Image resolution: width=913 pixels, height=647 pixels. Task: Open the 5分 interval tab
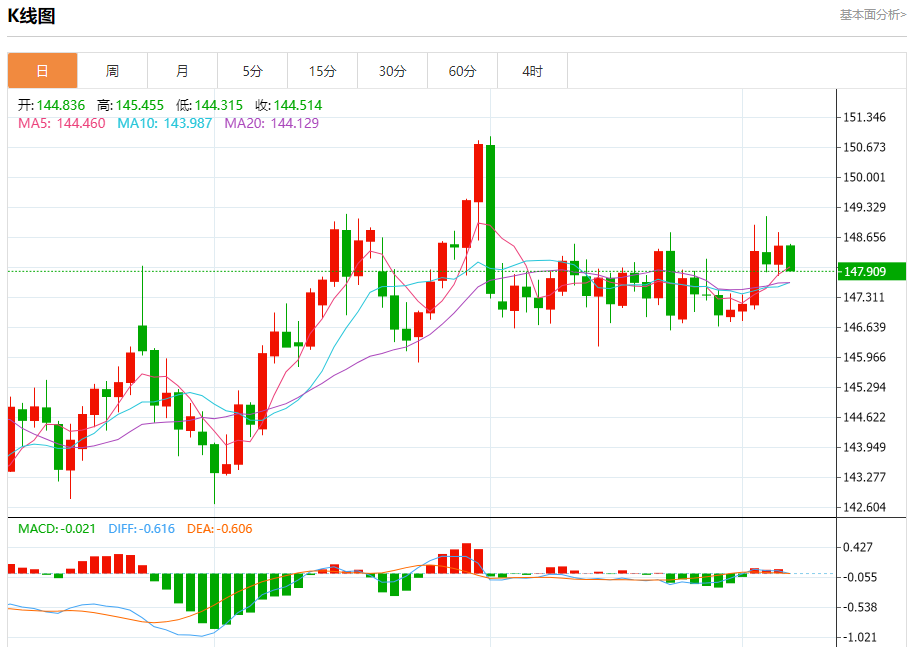coord(252,71)
